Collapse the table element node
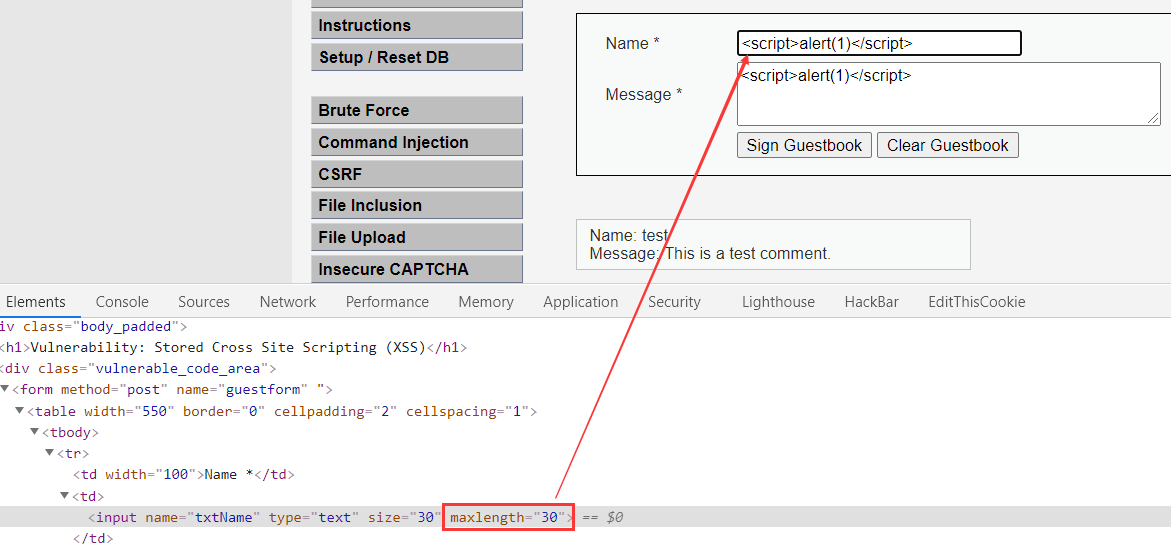1171x544 pixels. [20, 411]
